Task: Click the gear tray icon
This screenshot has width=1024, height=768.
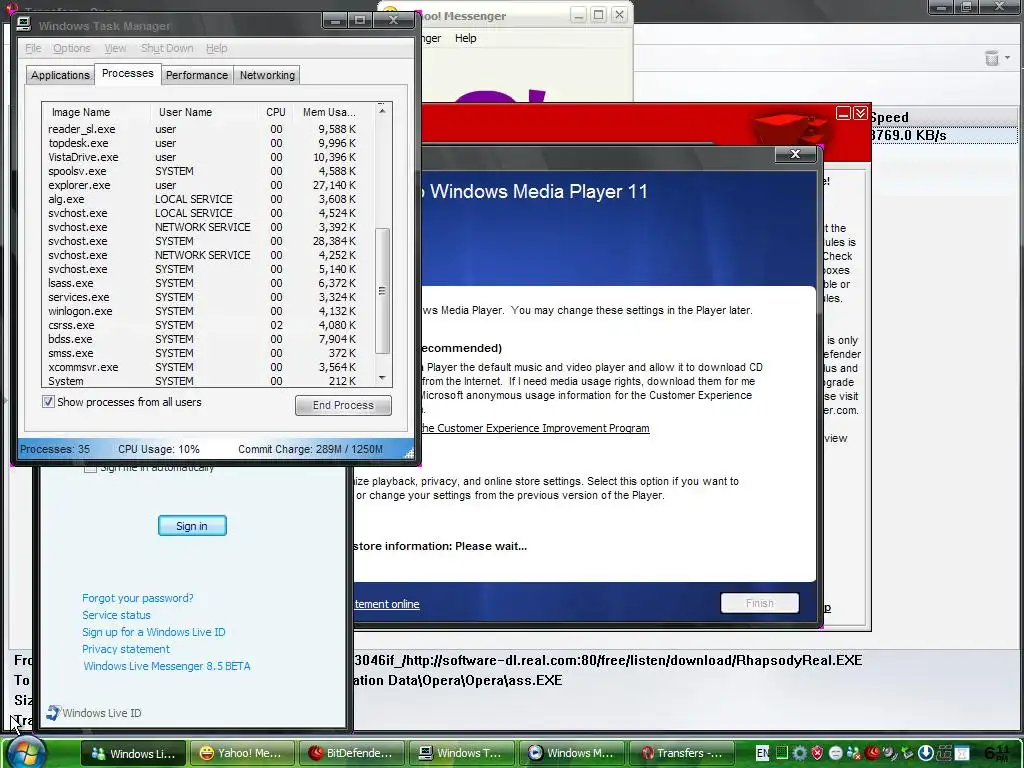Action: coord(800,753)
